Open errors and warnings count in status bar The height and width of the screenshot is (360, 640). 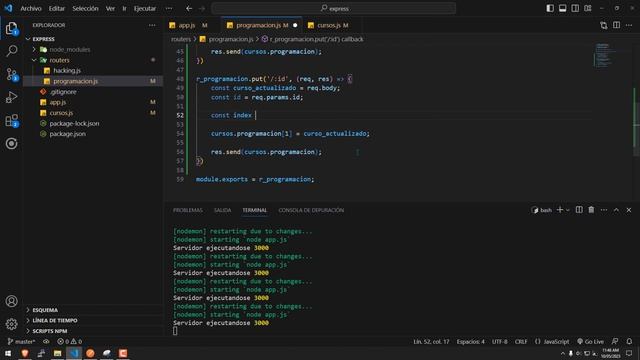click(69, 341)
